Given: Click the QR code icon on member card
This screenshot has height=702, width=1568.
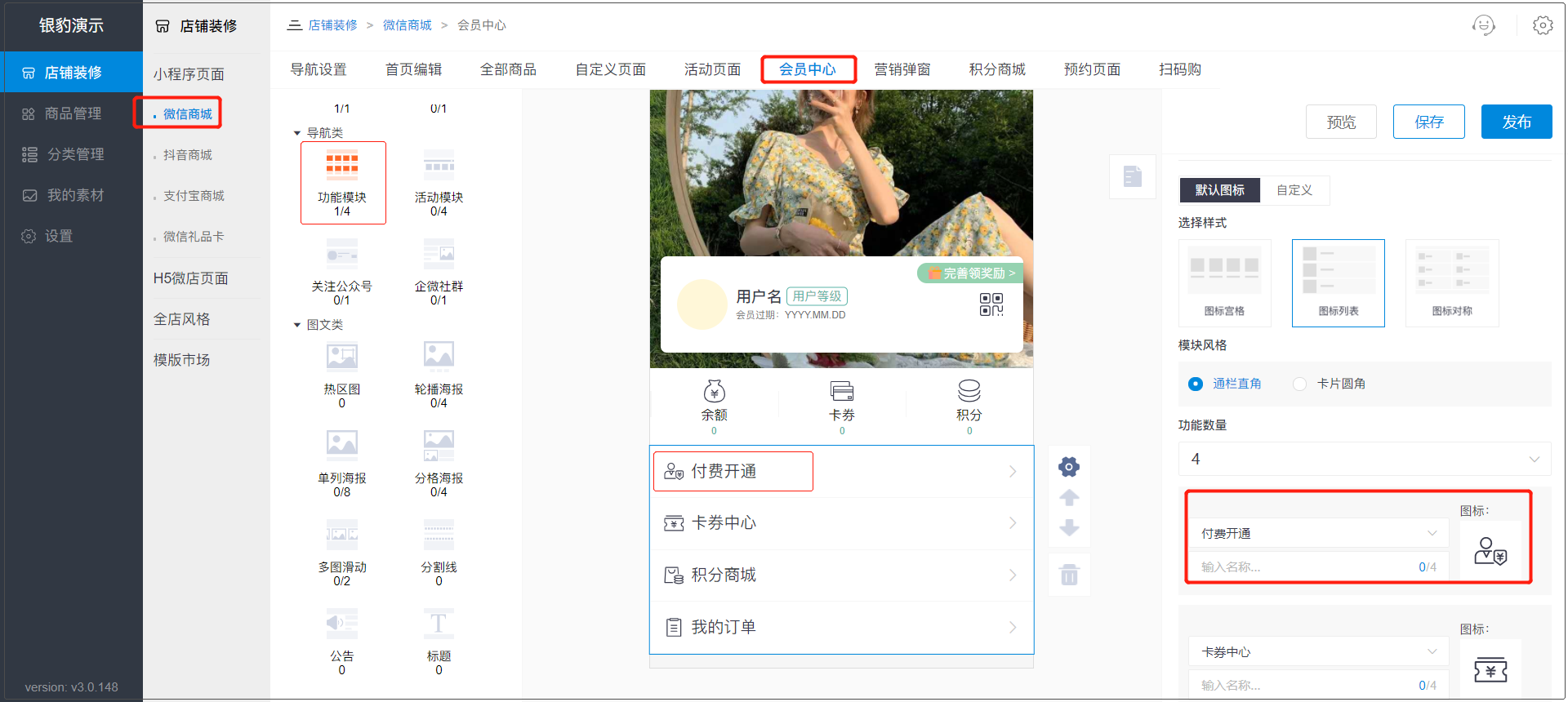Looking at the screenshot, I should click(991, 304).
